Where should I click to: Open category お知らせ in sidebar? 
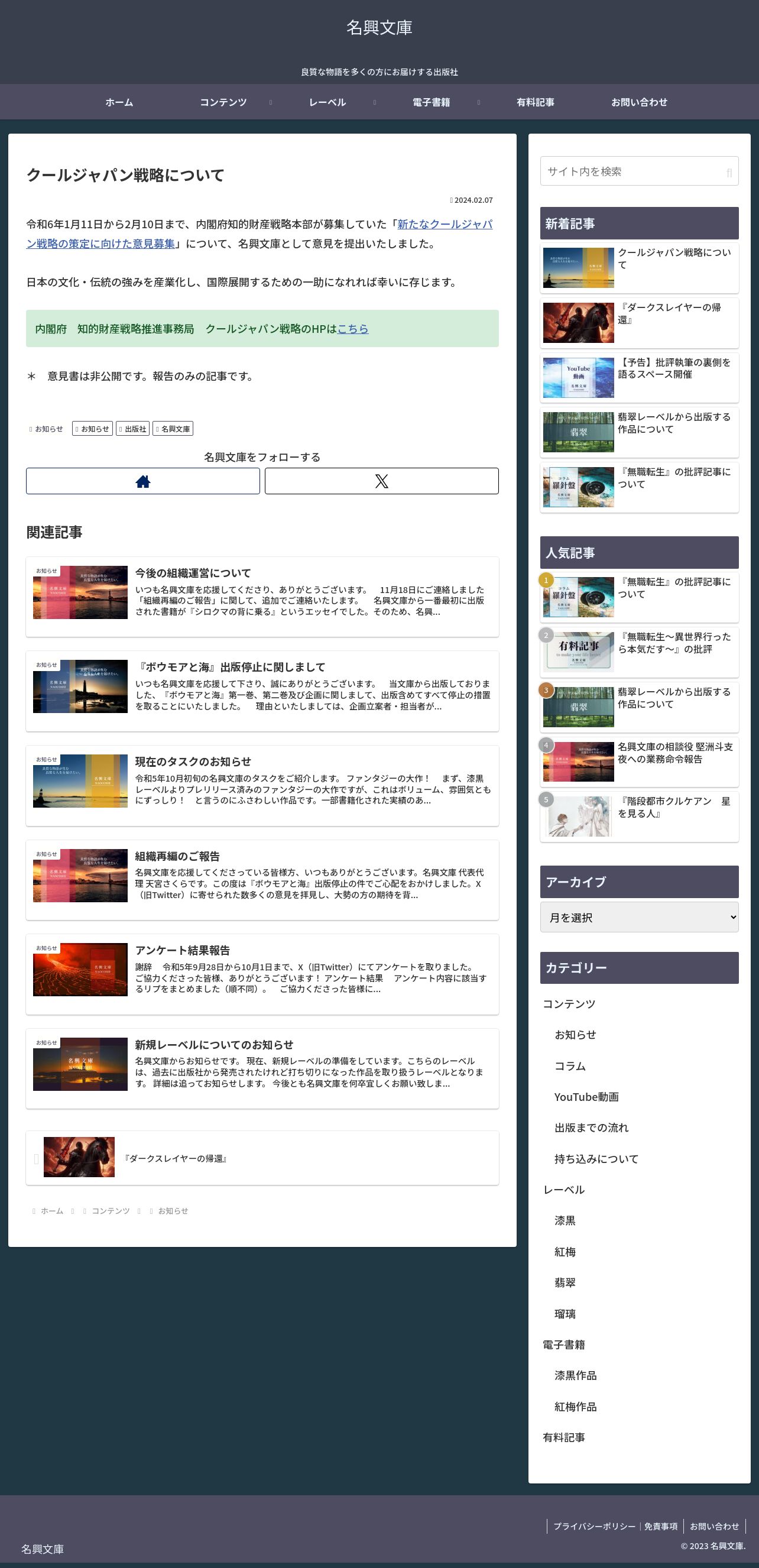pos(575,1035)
